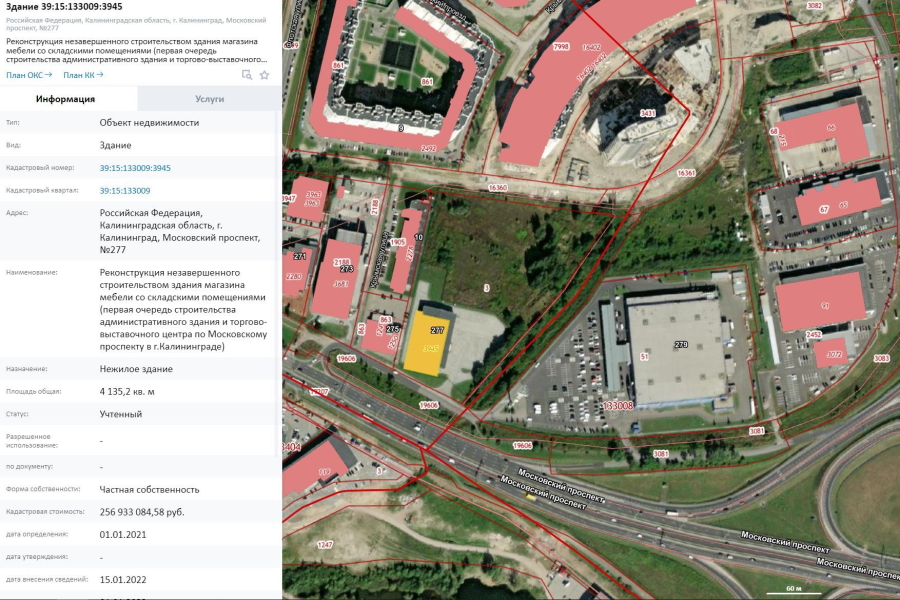Click the show-on-map magnifier icon
Viewport: 900px width, 600px height.
point(247,75)
